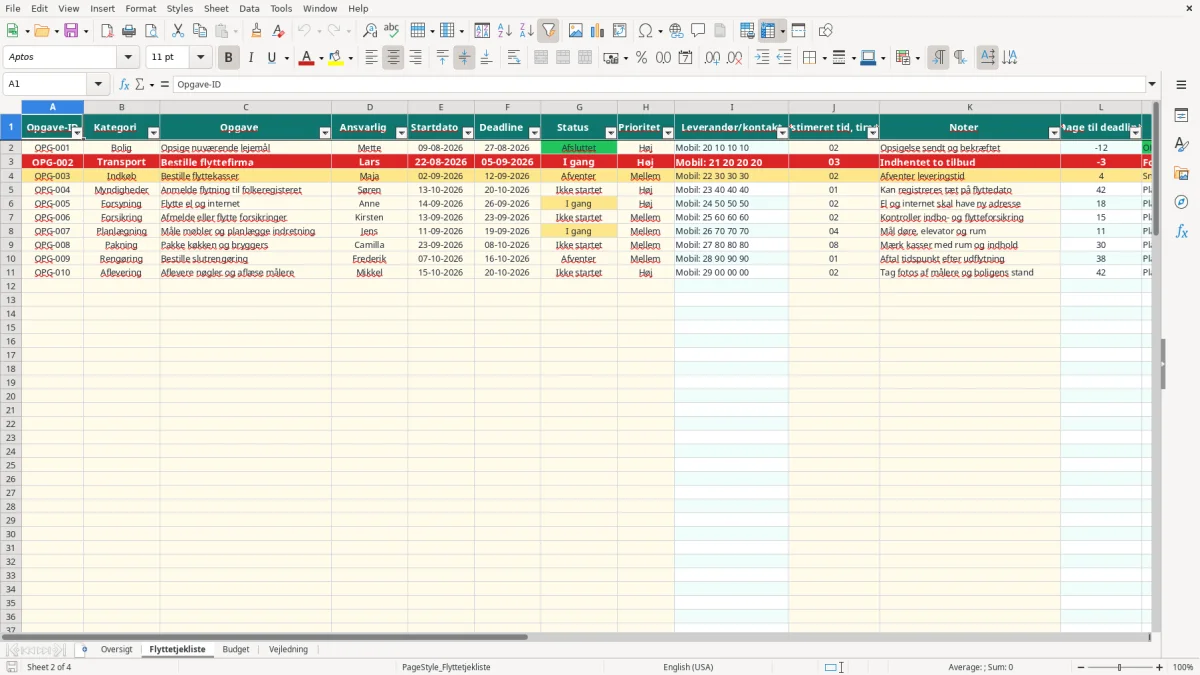Click the Increase Indent icon

762,58
